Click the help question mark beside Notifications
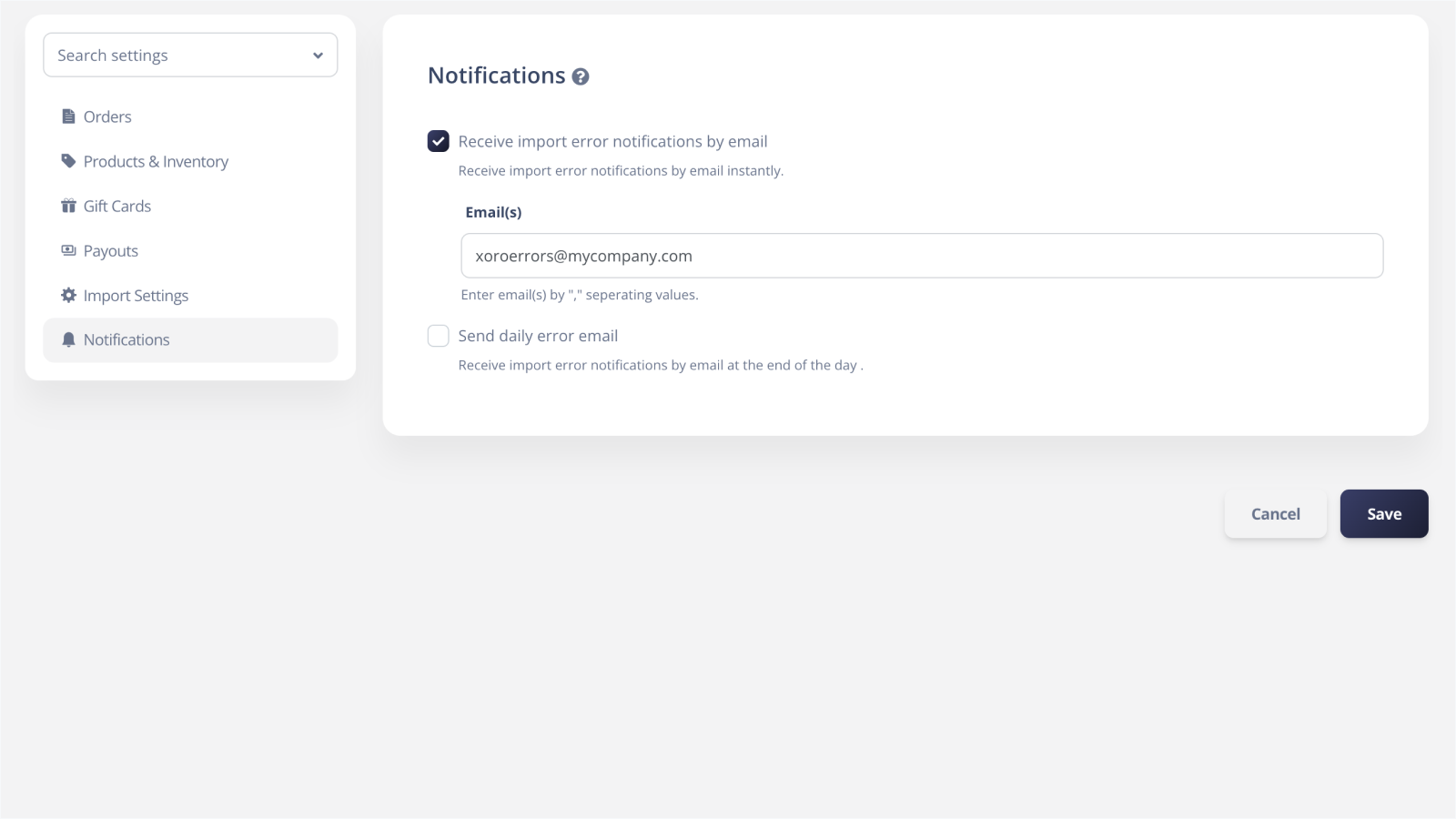Screen dimensions: 1456x819 click(x=581, y=76)
